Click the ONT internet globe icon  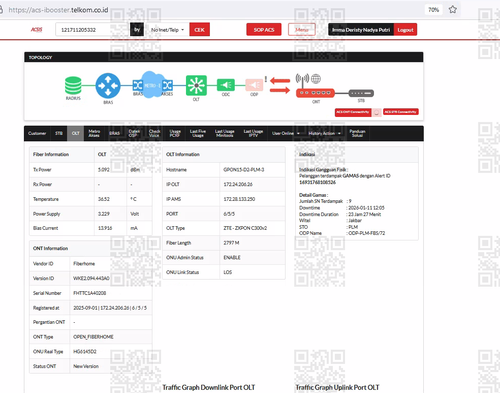pyautogui.click(x=316, y=79)
